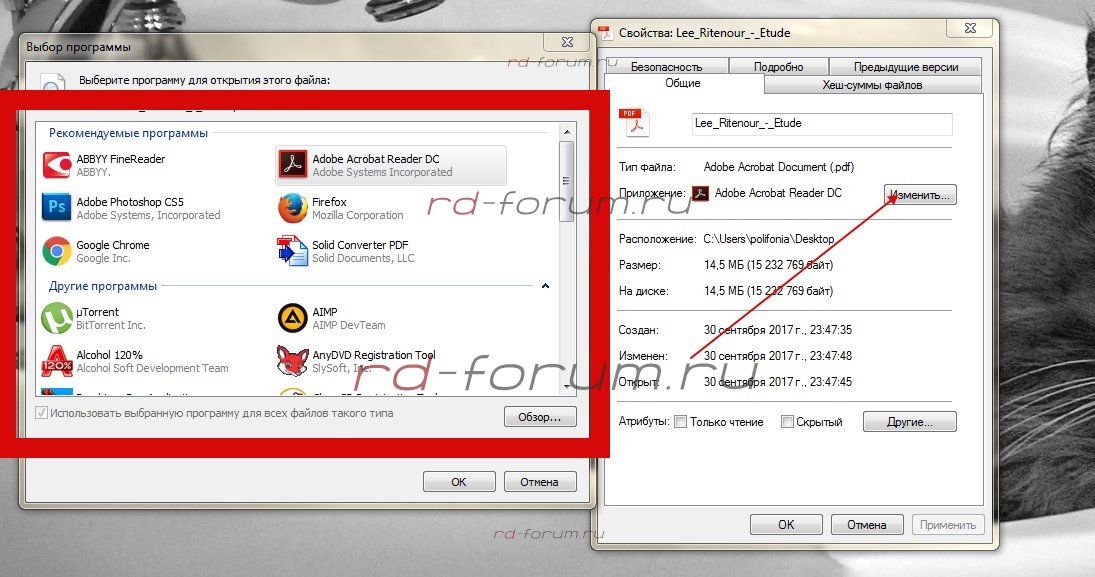Select the Adobe Photoshop CS5 icon

(57, 208)
